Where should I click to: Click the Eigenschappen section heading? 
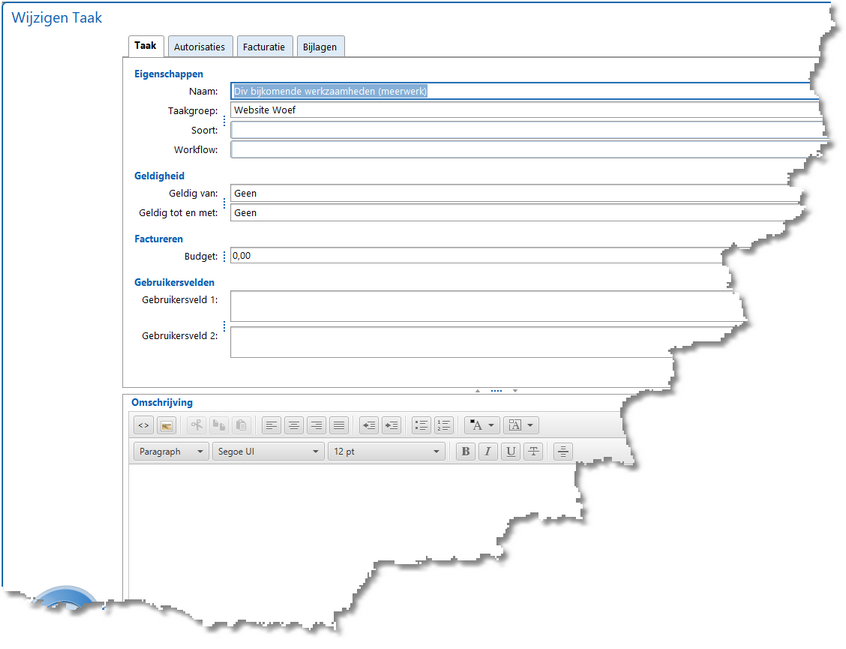[169, 74]
